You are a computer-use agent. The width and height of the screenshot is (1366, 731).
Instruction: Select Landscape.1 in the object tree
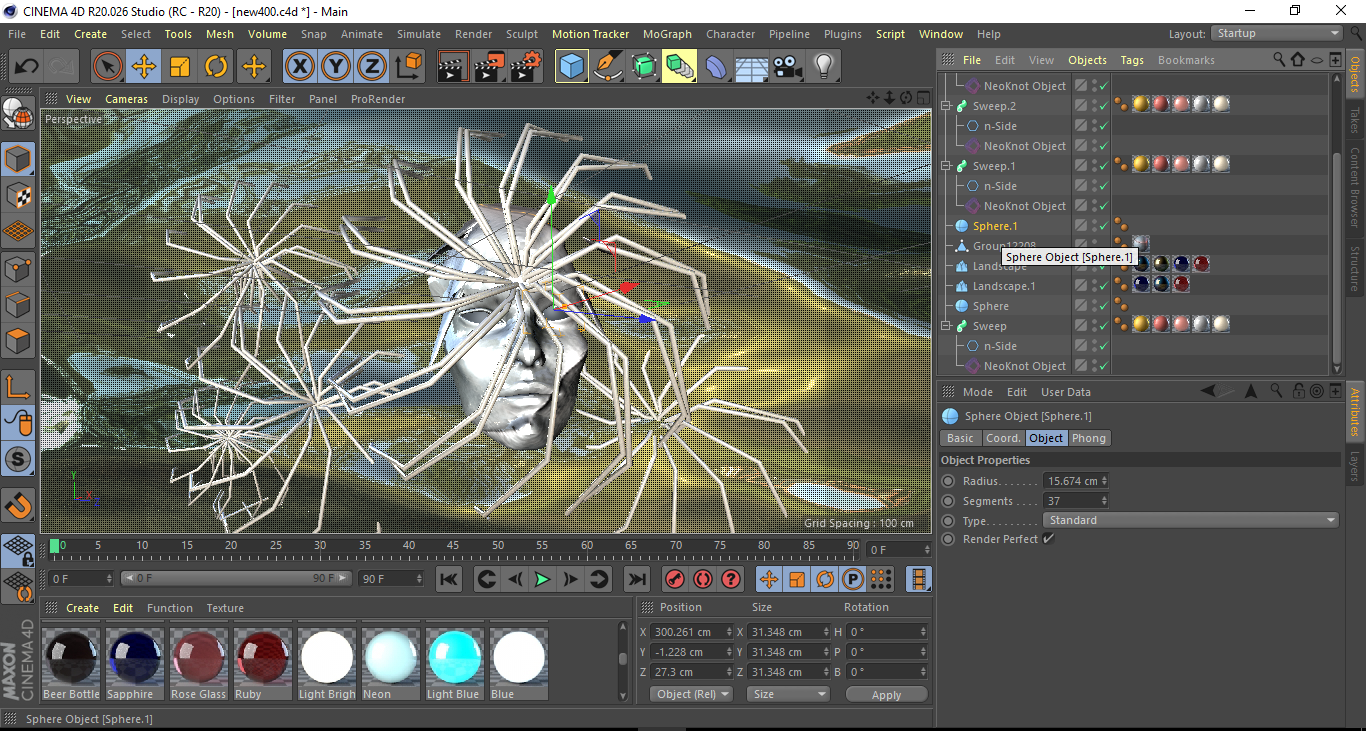point(1004,286)
